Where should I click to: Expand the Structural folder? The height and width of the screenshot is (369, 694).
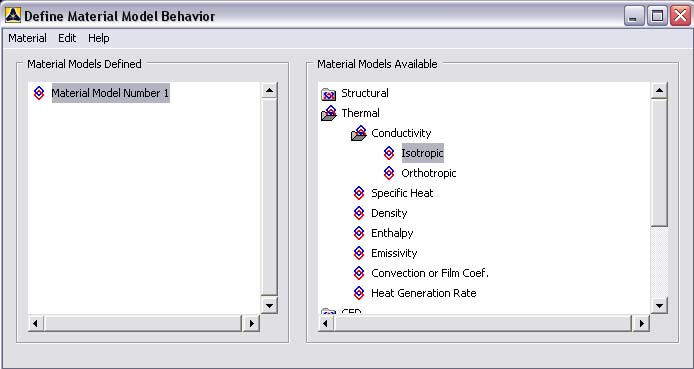328,94
